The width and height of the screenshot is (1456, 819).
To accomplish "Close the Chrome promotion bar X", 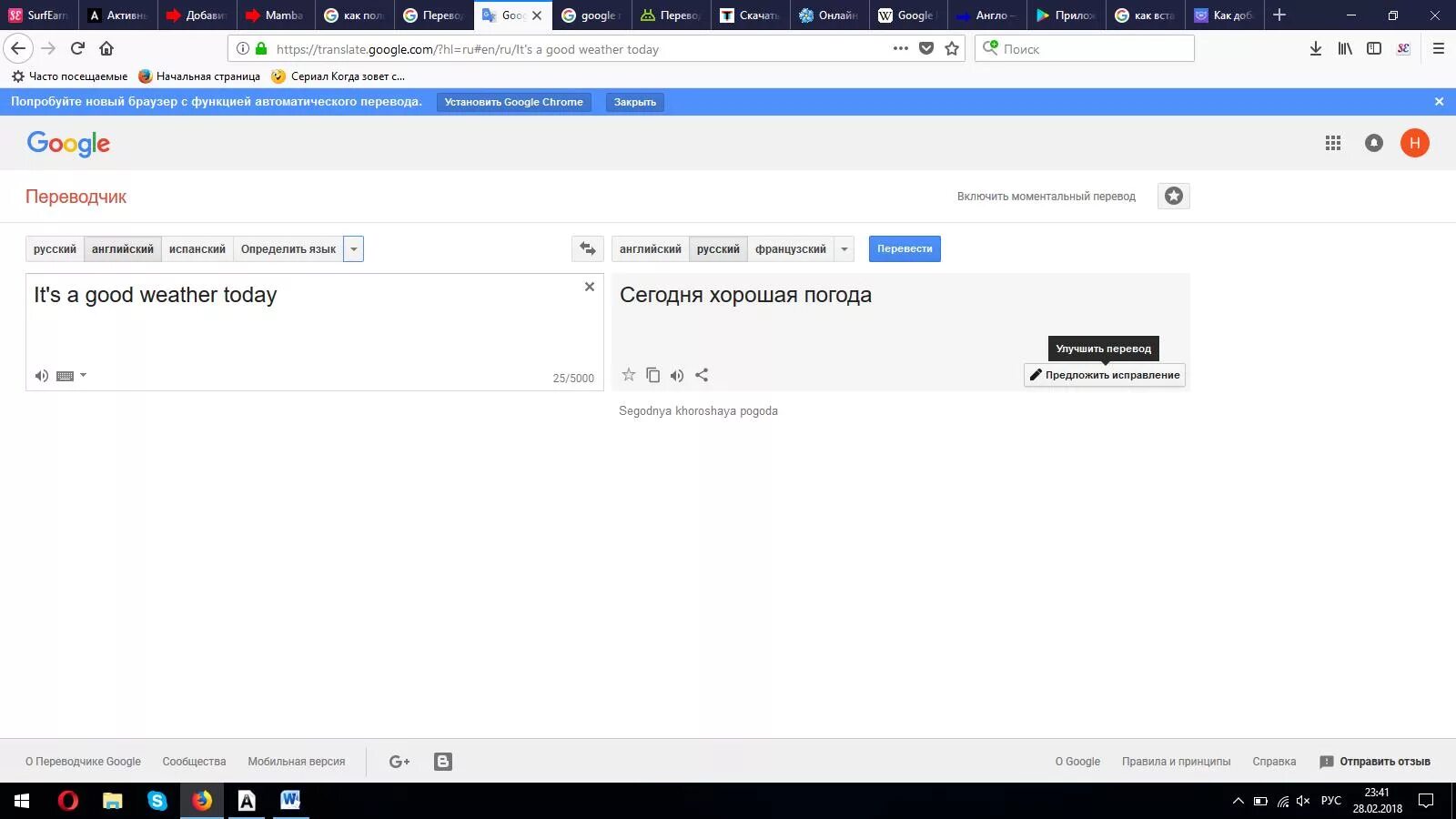I will coord(1439,102).
